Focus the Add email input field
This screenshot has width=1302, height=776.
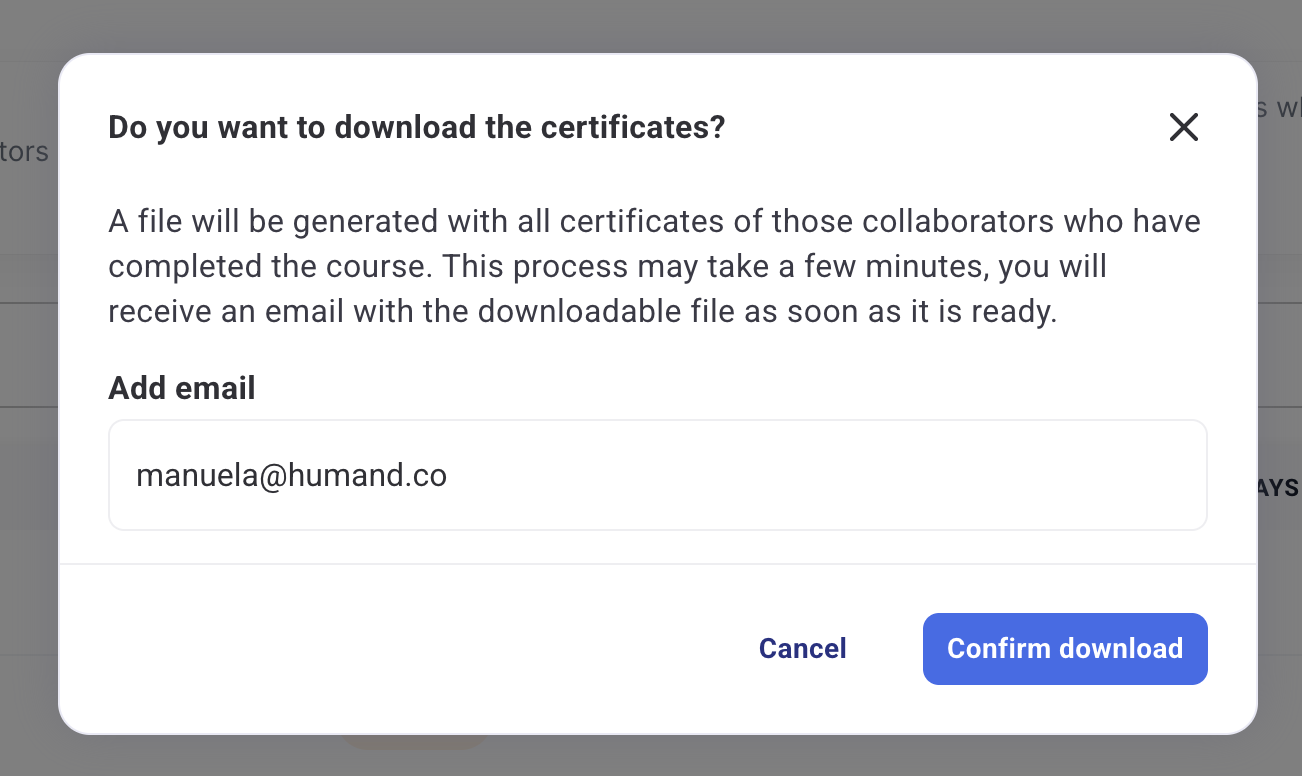point(657,475)
